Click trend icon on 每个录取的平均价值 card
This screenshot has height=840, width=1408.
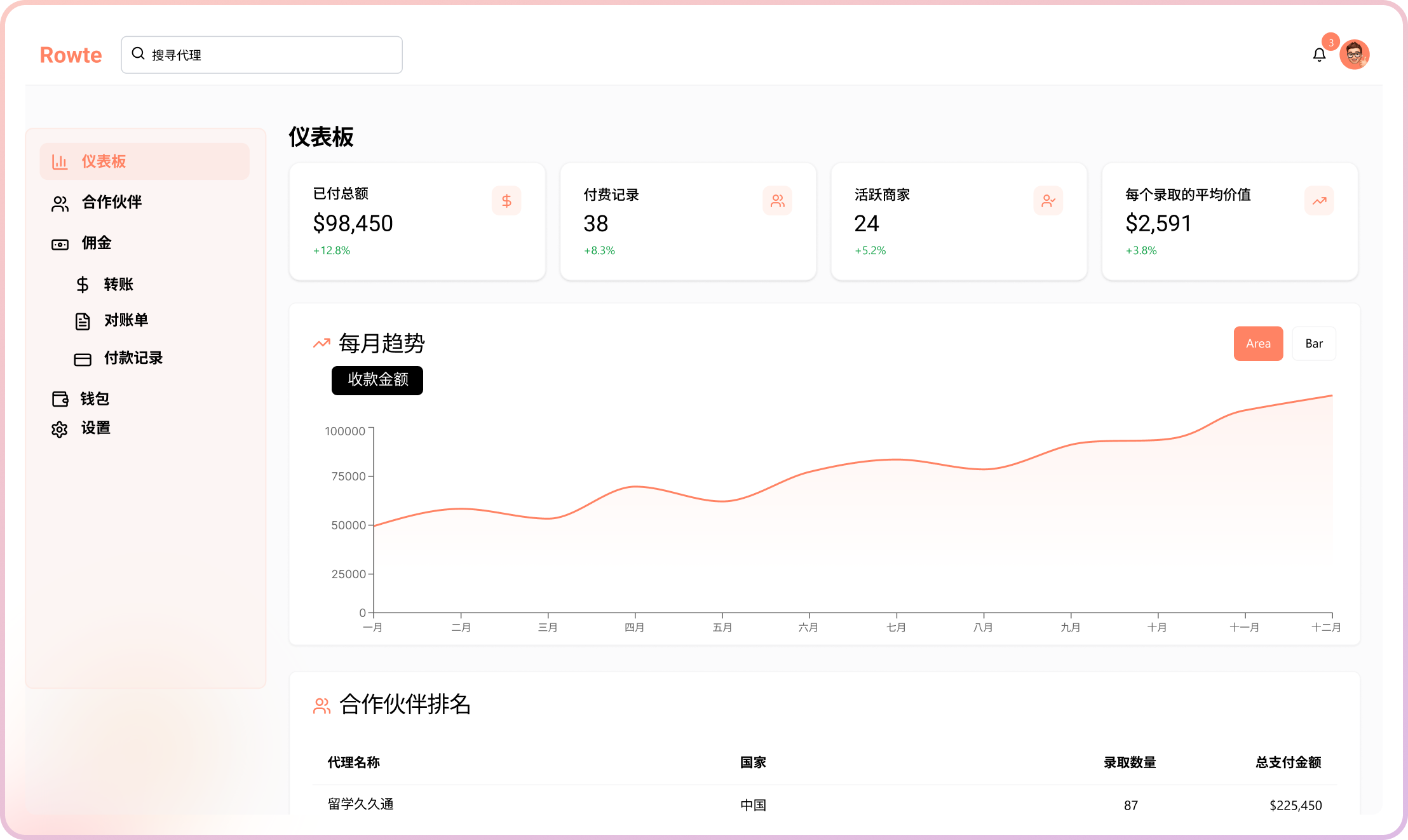coord(1319,201)
